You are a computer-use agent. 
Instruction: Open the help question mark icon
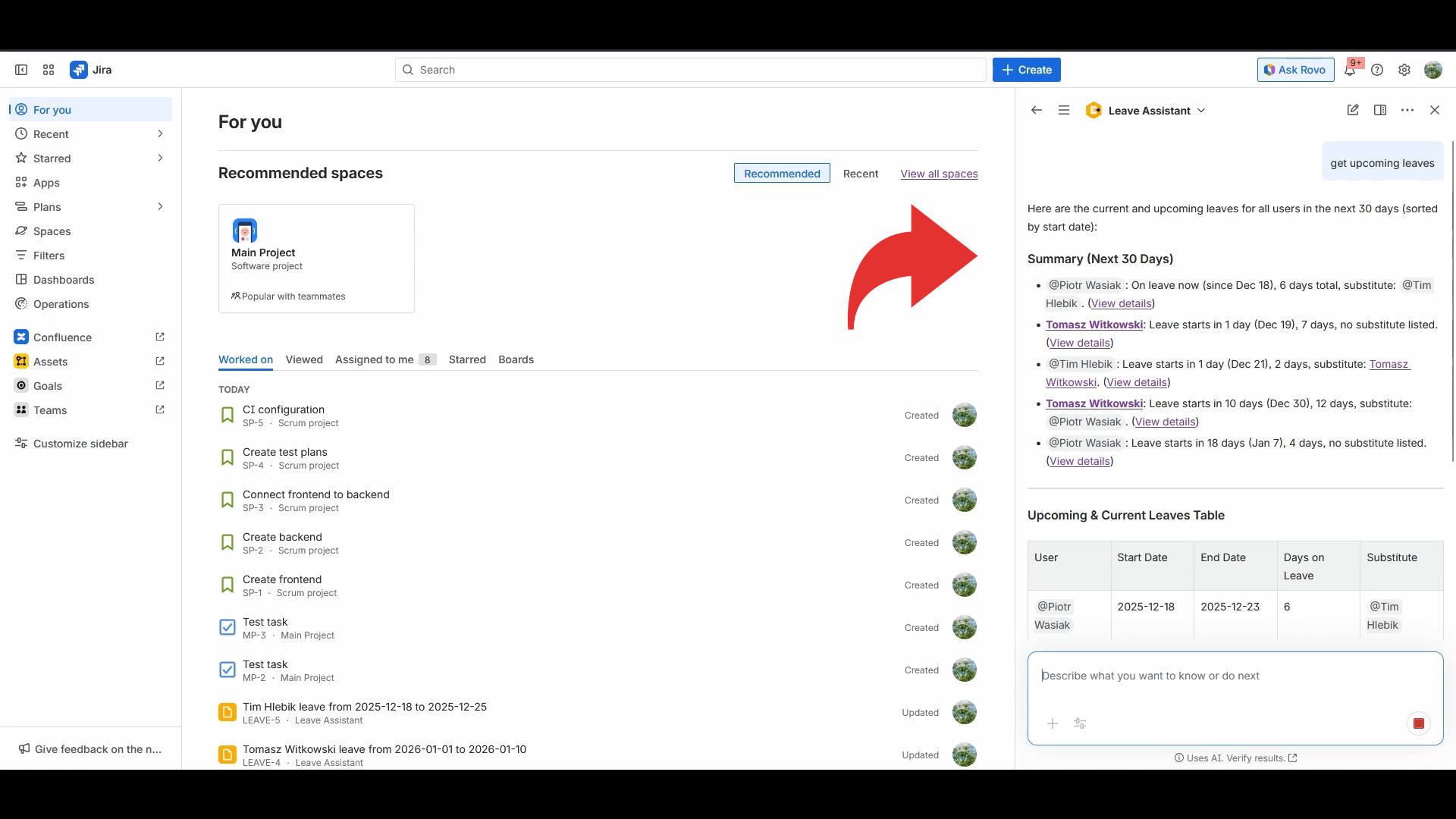[x=1377, y=70]
